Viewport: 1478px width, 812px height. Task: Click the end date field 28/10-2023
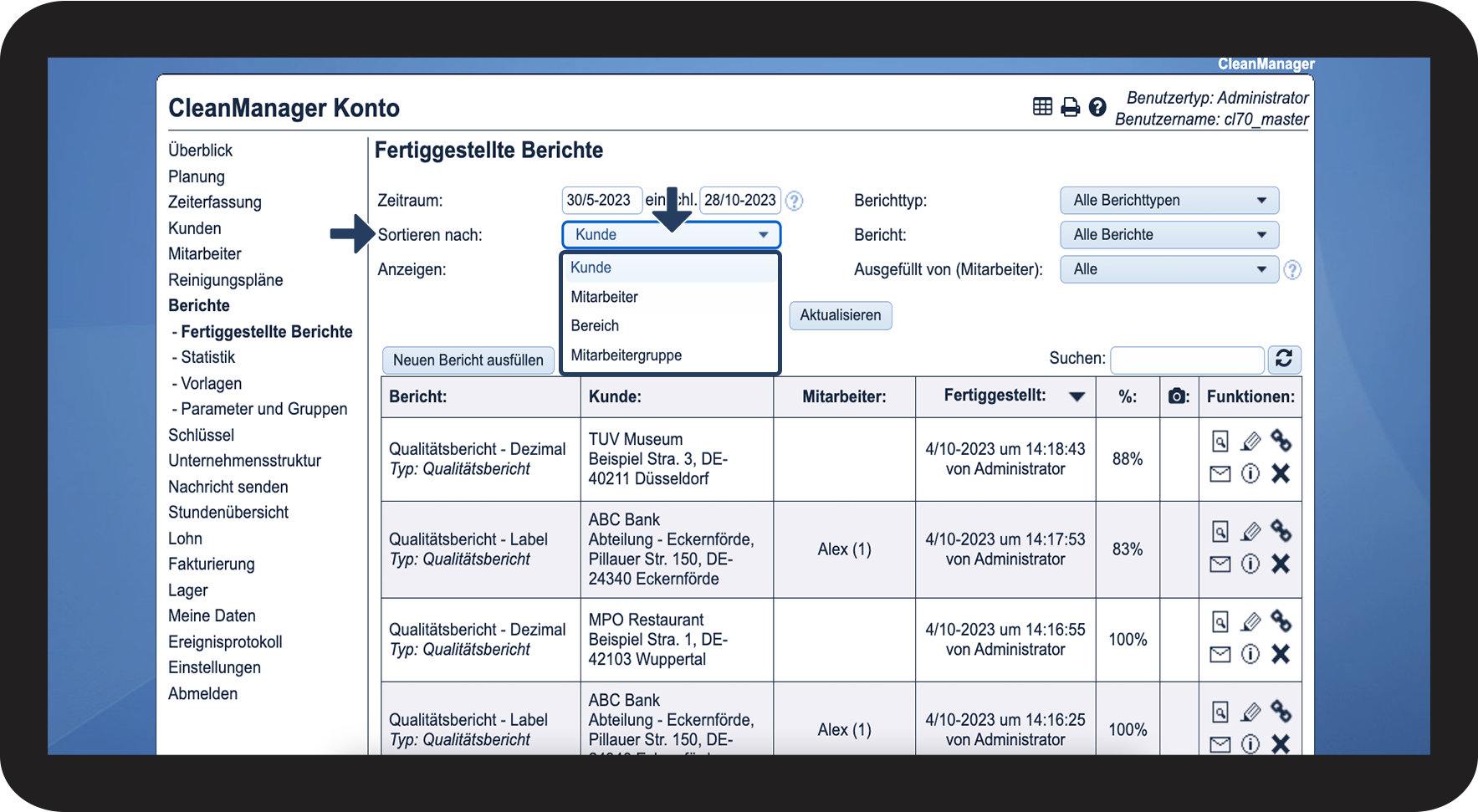[x=740, y=200]
